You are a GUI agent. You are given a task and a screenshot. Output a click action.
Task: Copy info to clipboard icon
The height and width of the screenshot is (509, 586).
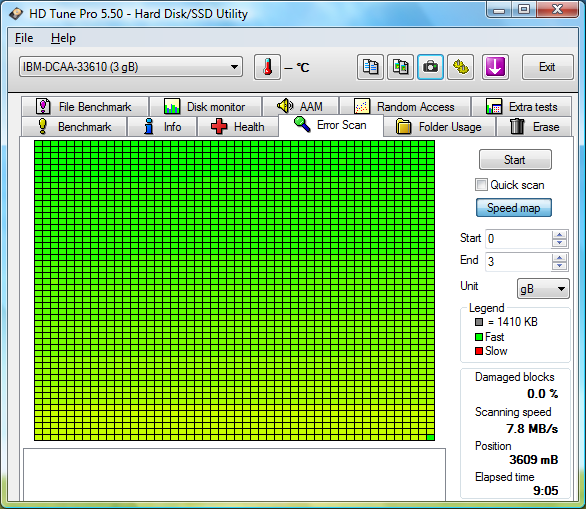click(x=370, y=67)
